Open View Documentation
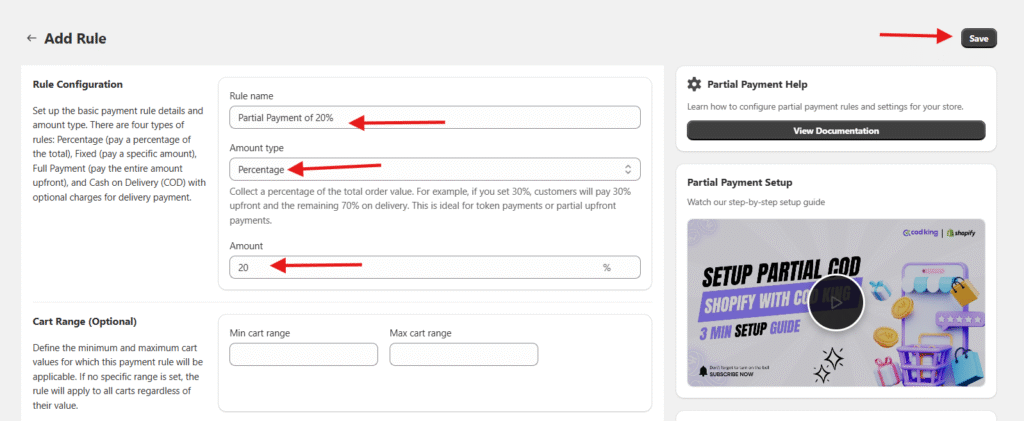Image resolution: width=1024 pixels, height=421 pixels. click(x=835, y=131)
